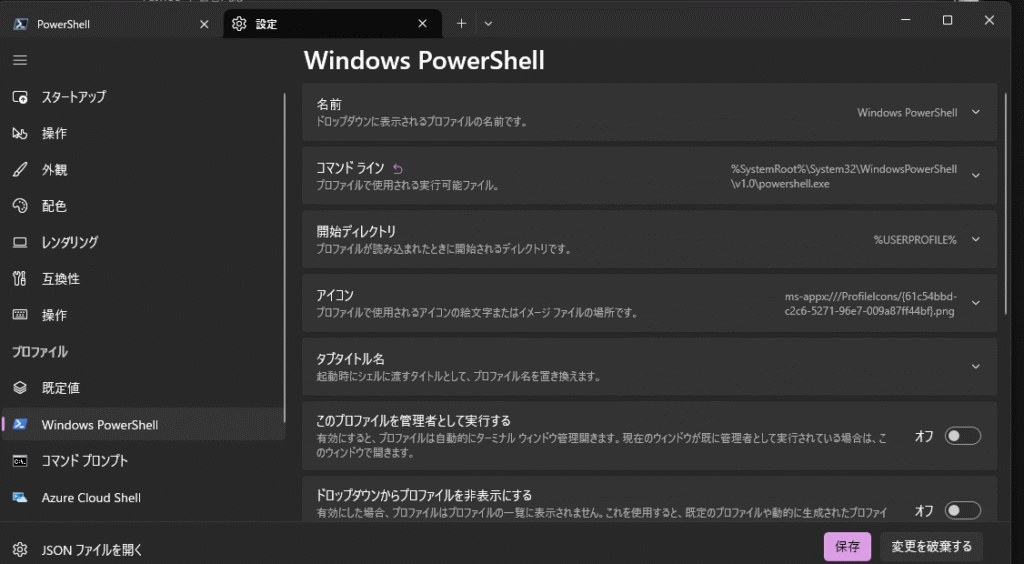Click the powershell.exe command line path
Viewport: 1024px width, 564px height.
(844, 176)
